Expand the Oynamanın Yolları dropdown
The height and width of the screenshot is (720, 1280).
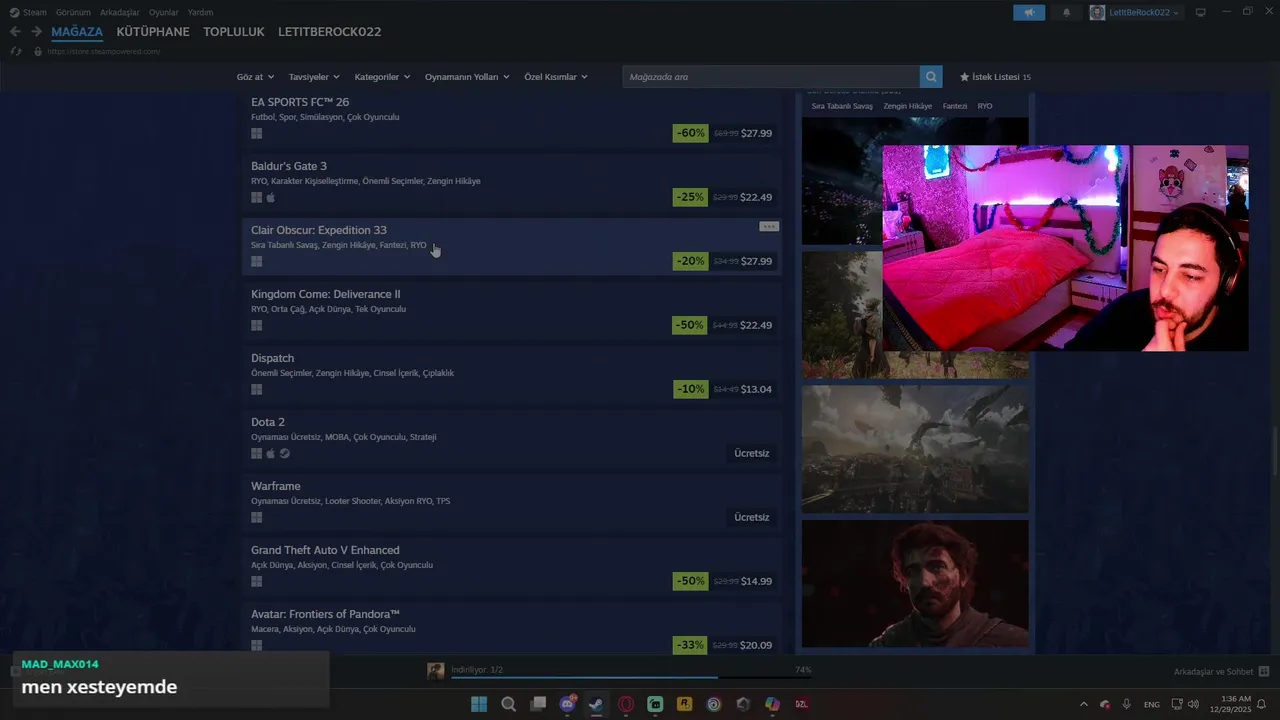[x=467, y=77]
